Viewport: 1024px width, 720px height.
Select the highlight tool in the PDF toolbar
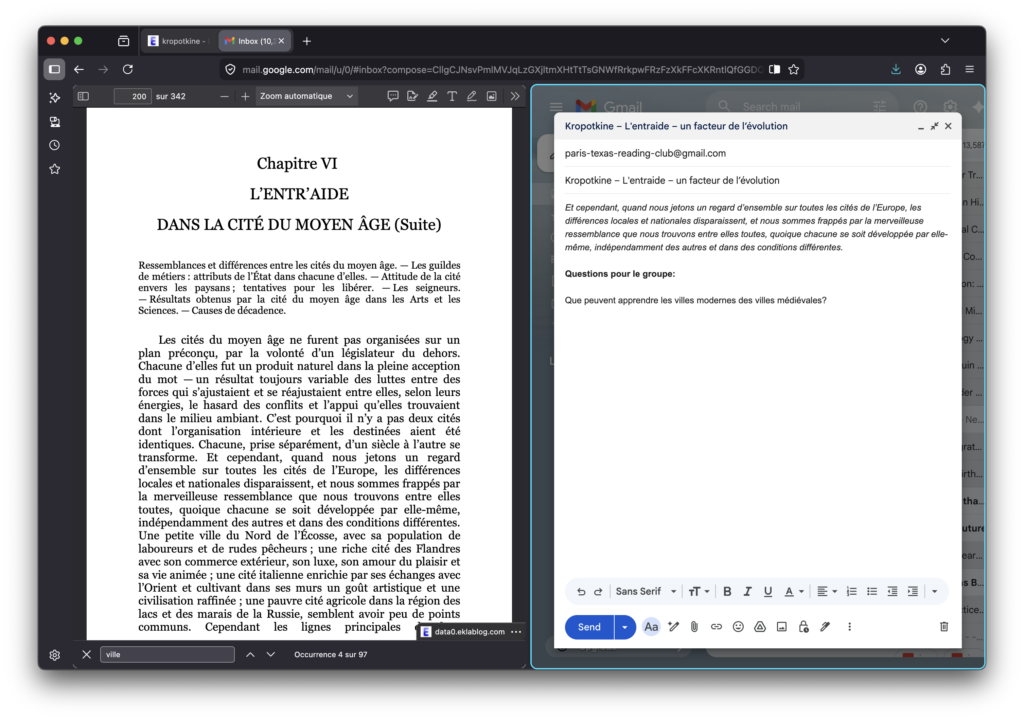(x=432, y=96)
